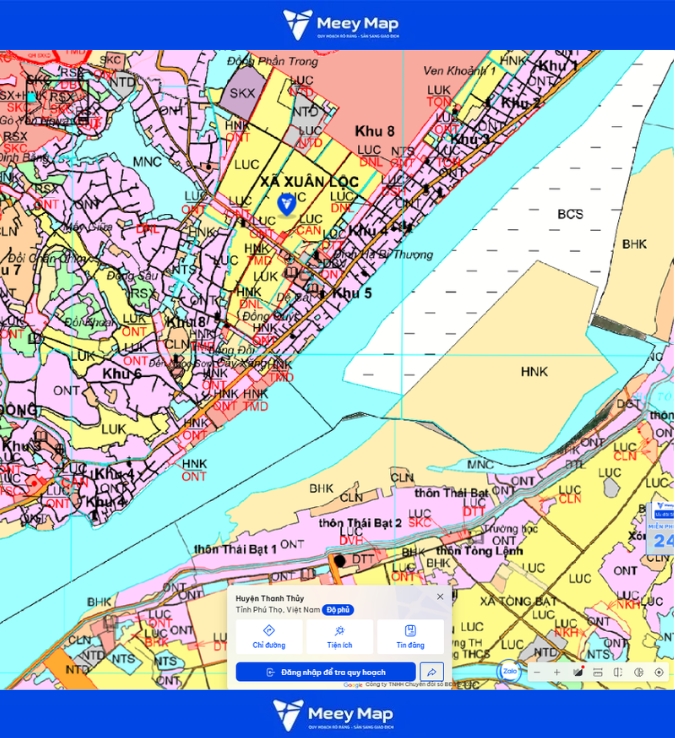Click 'XÃ TÒNG BẠT' map label
The image size is (675, 738).
(x=519, y=601)
